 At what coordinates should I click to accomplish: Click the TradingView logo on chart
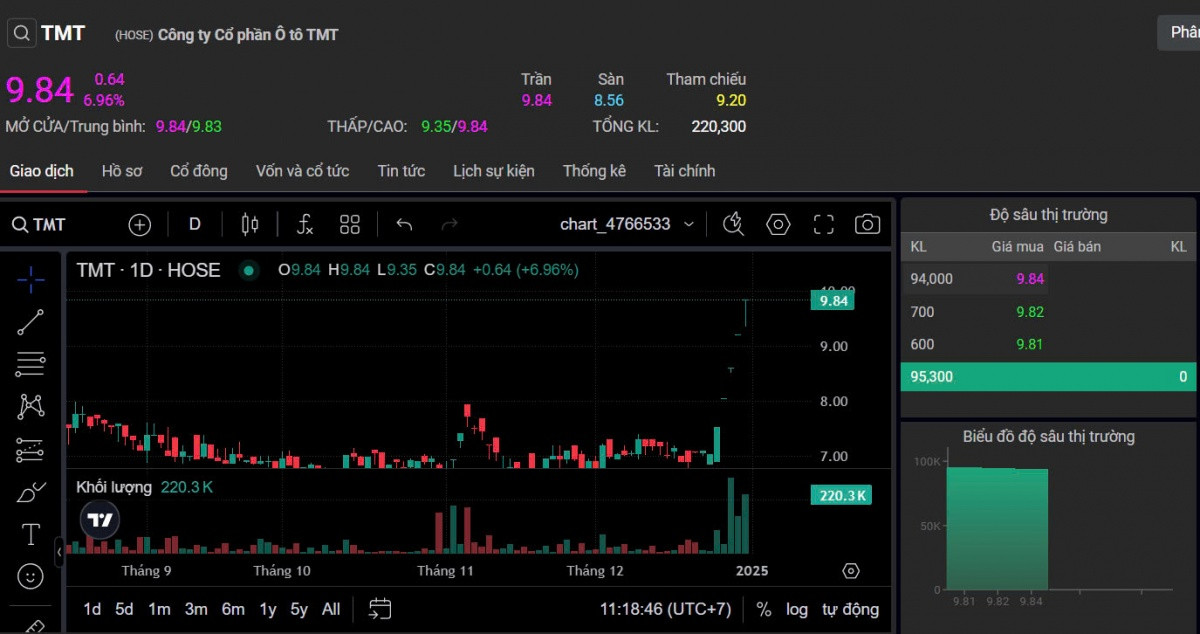(100, 520)
